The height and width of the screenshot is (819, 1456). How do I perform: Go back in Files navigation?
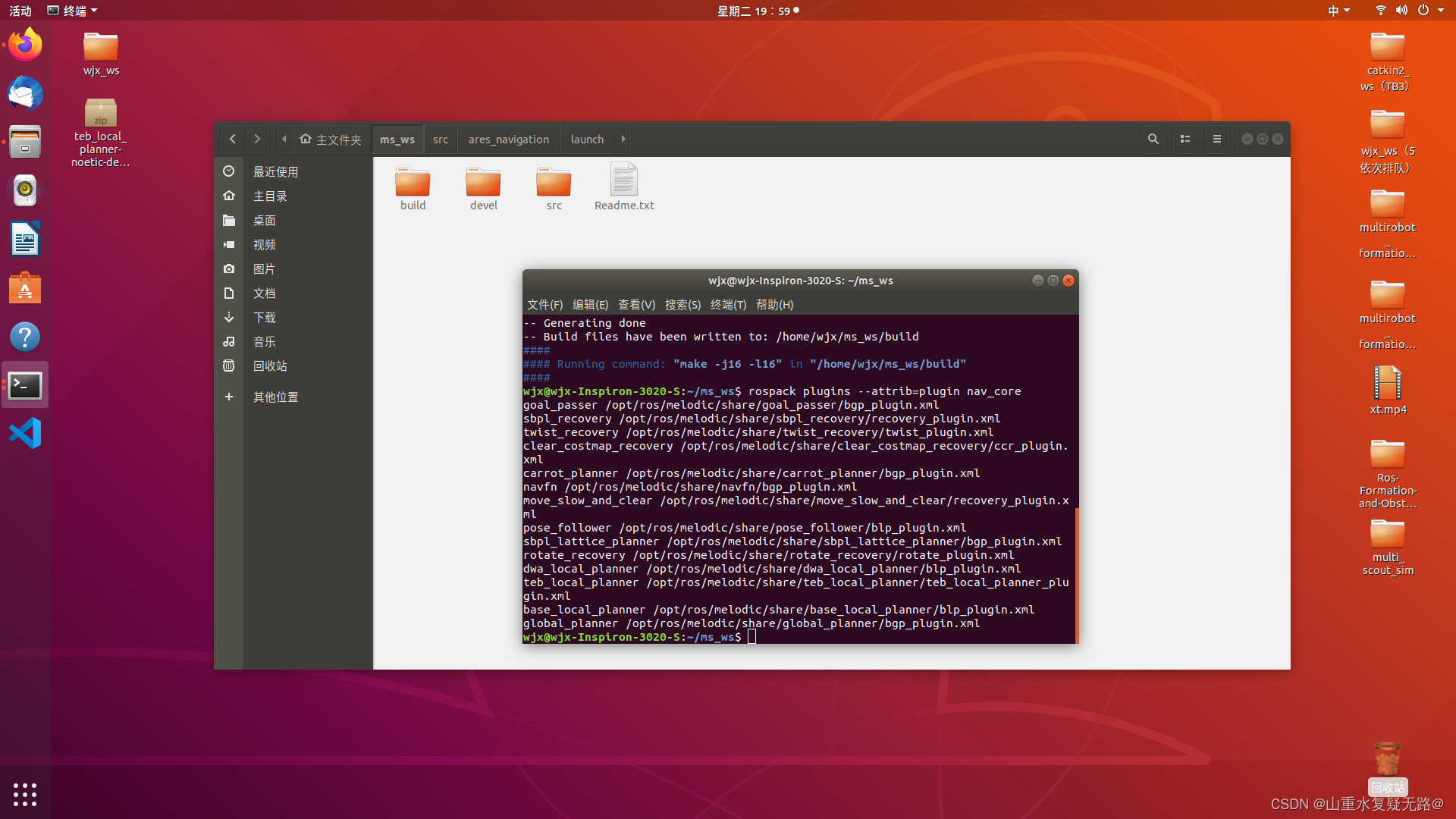233,139
